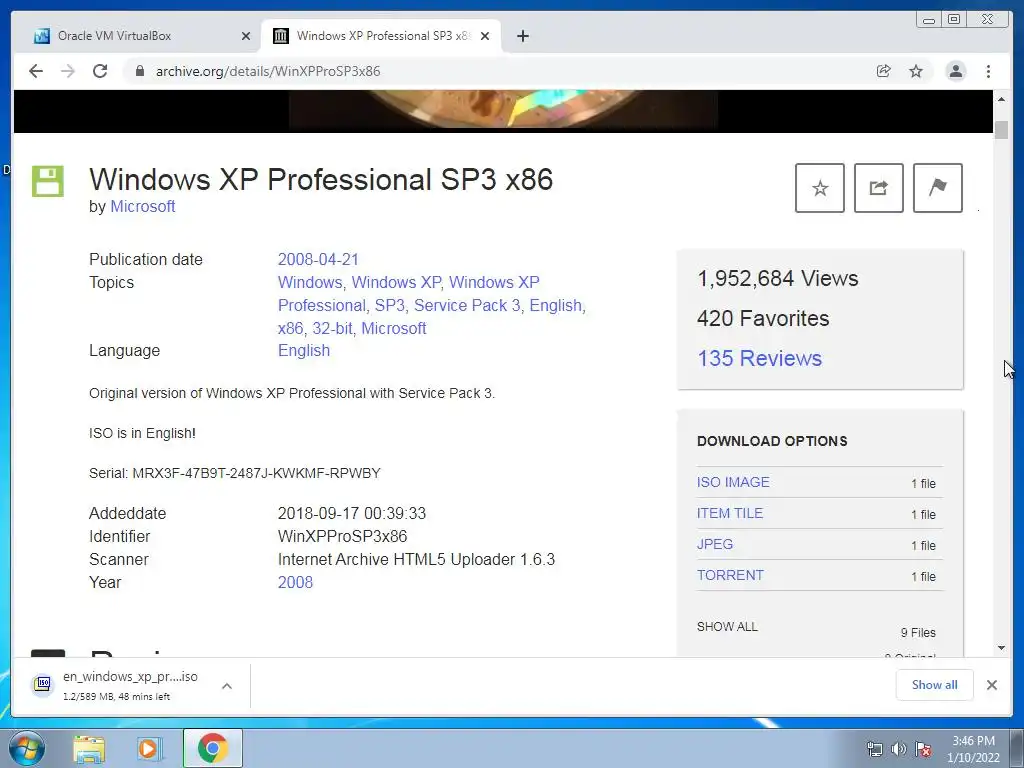Close the downloads bar
This screenshot has width=1024, height=768.
[x=991, y=684]
